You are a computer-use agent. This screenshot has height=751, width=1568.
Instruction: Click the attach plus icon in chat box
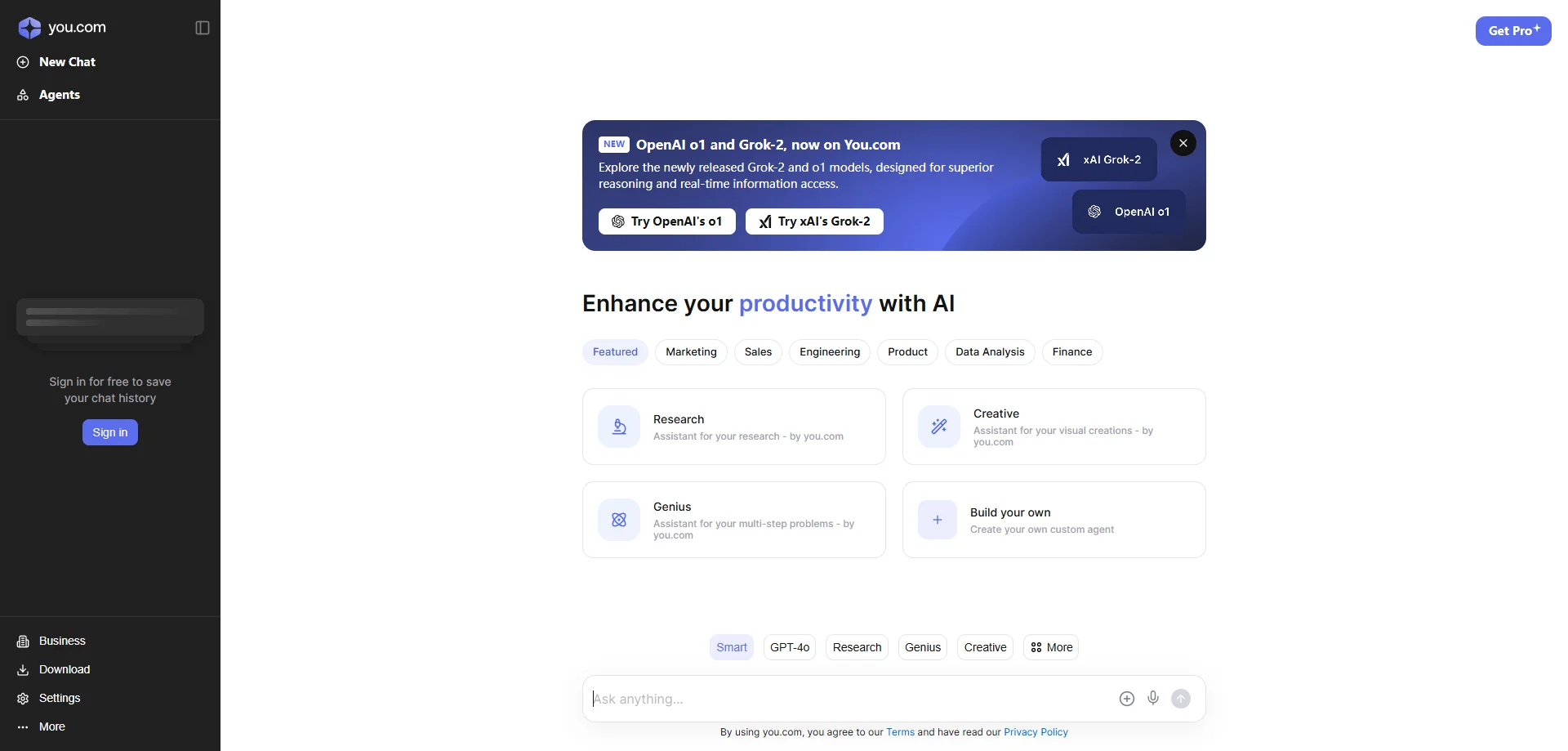pyautogui.click(x=1127, y=699)
